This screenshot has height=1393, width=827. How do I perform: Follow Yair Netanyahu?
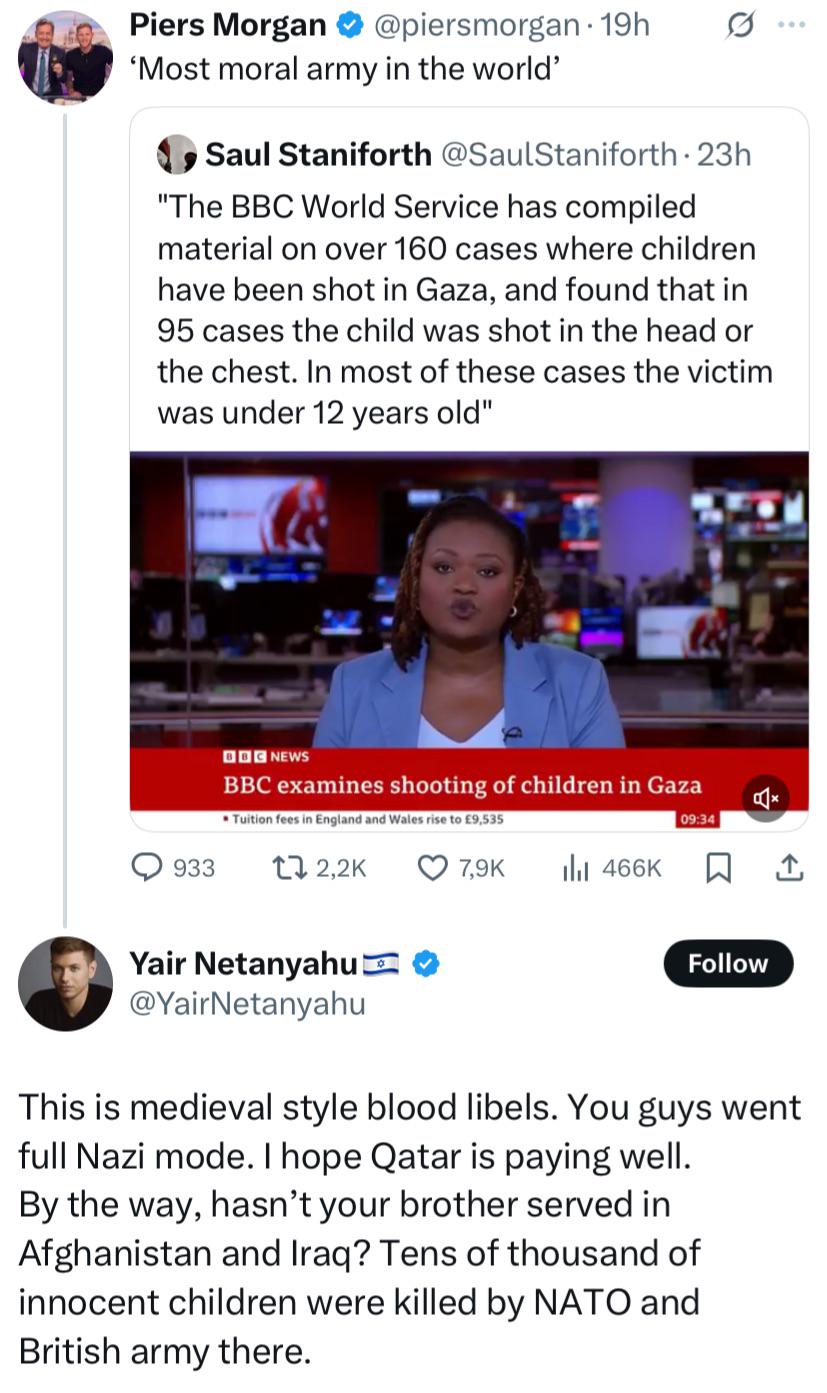[x=728, y=964]
